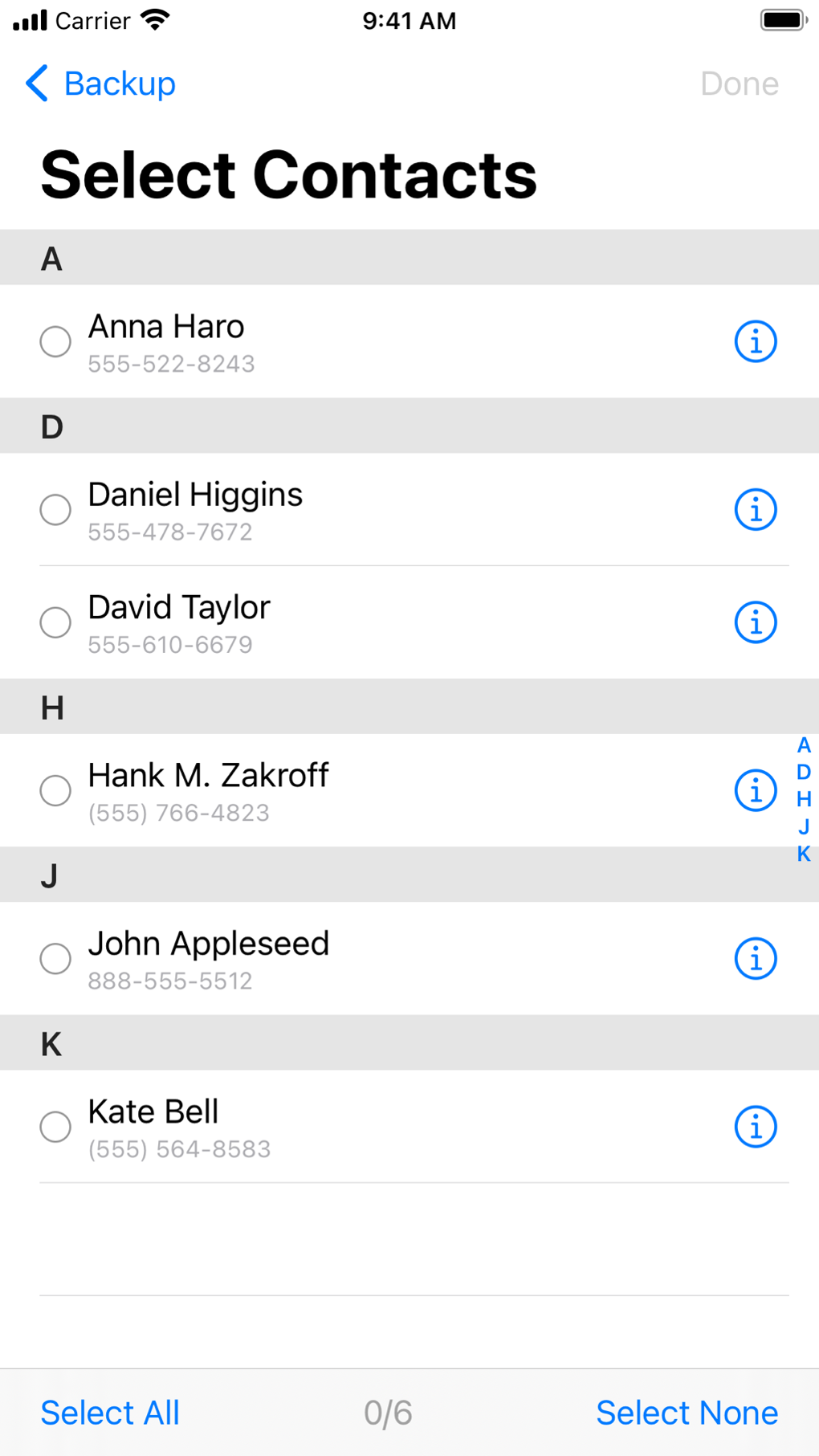This screenshot has height=1456, width=819.
Task: Tap Kate Bell's info icon
Action: click(x=755, y=1127)
